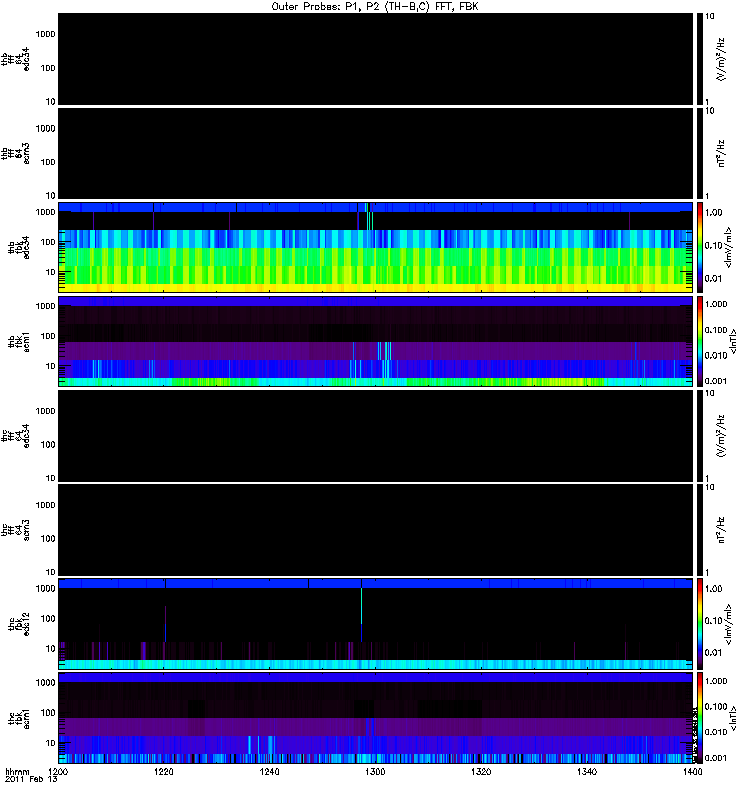
Task: Select the thb fff scm3 spectrogram panel
Action: pyautogui.click(x=376, y=152)
